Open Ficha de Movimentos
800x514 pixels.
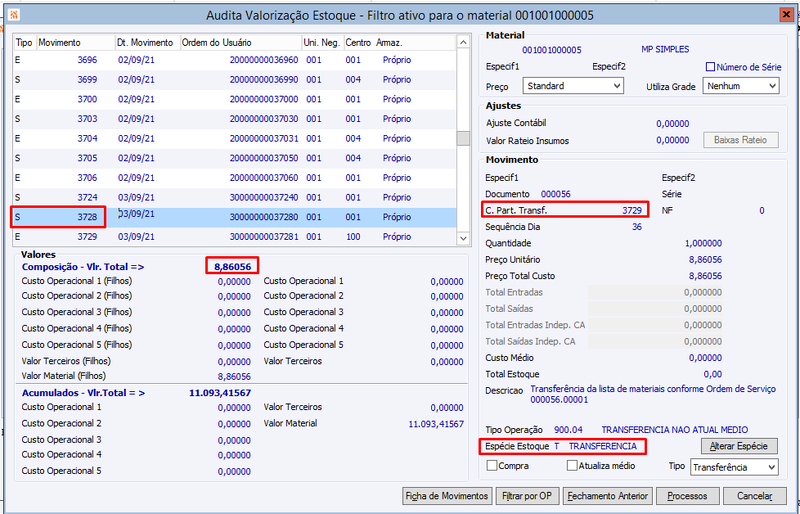tap(447, 496)
